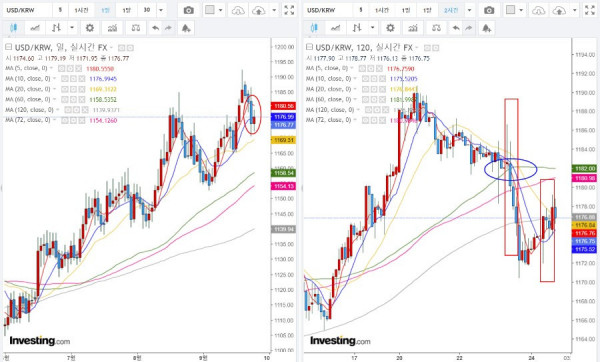Enter fullscreen mode on left chart
Image resolution: width=600 pixels, height=362 pixels.
pyautogui.click(x=289, y=10)
